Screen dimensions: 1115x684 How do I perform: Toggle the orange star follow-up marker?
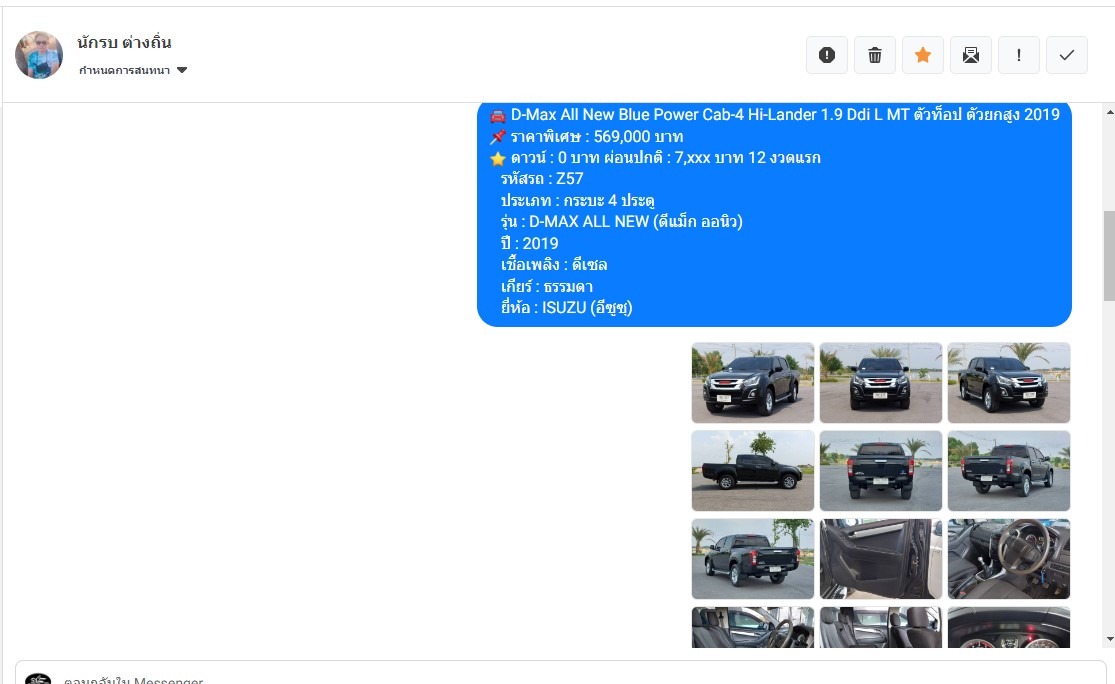click(923, 55)
